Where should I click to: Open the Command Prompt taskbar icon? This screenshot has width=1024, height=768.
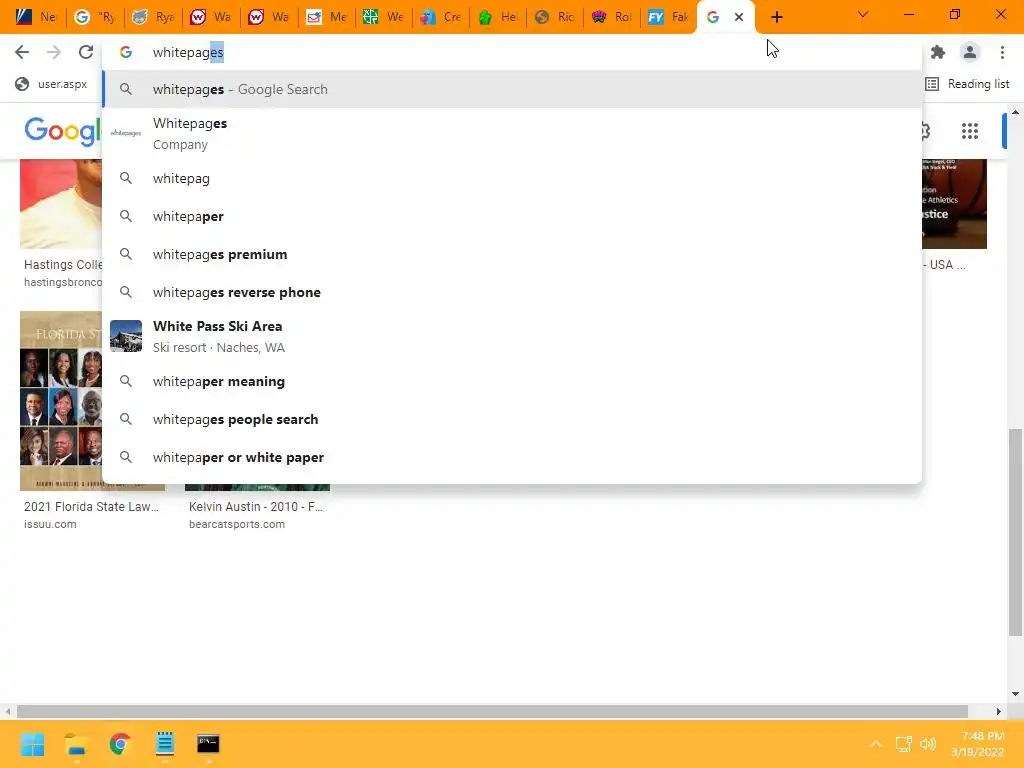click(x=208, y=744)
